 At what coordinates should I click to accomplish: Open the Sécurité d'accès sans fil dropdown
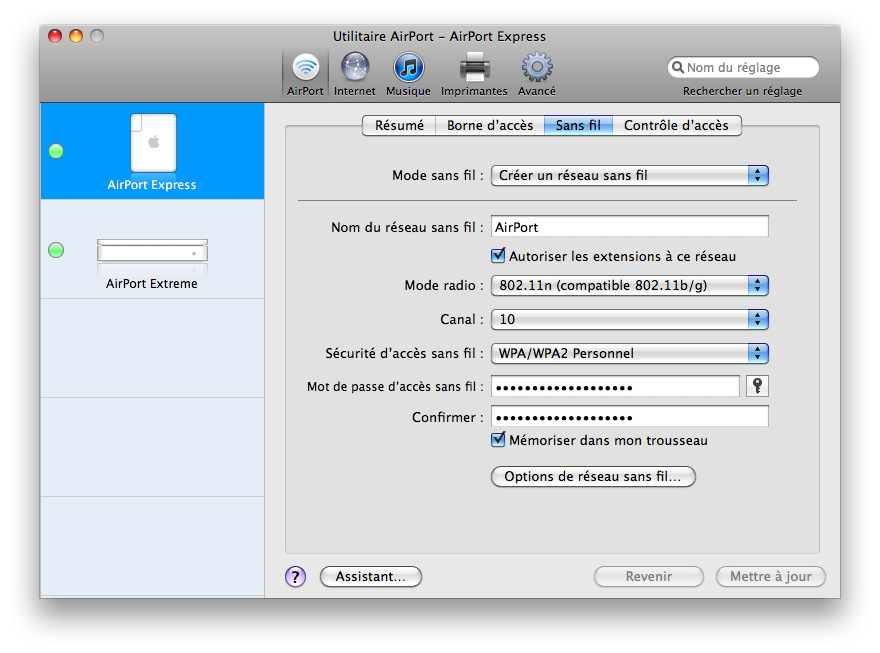(x=630, y=353)
